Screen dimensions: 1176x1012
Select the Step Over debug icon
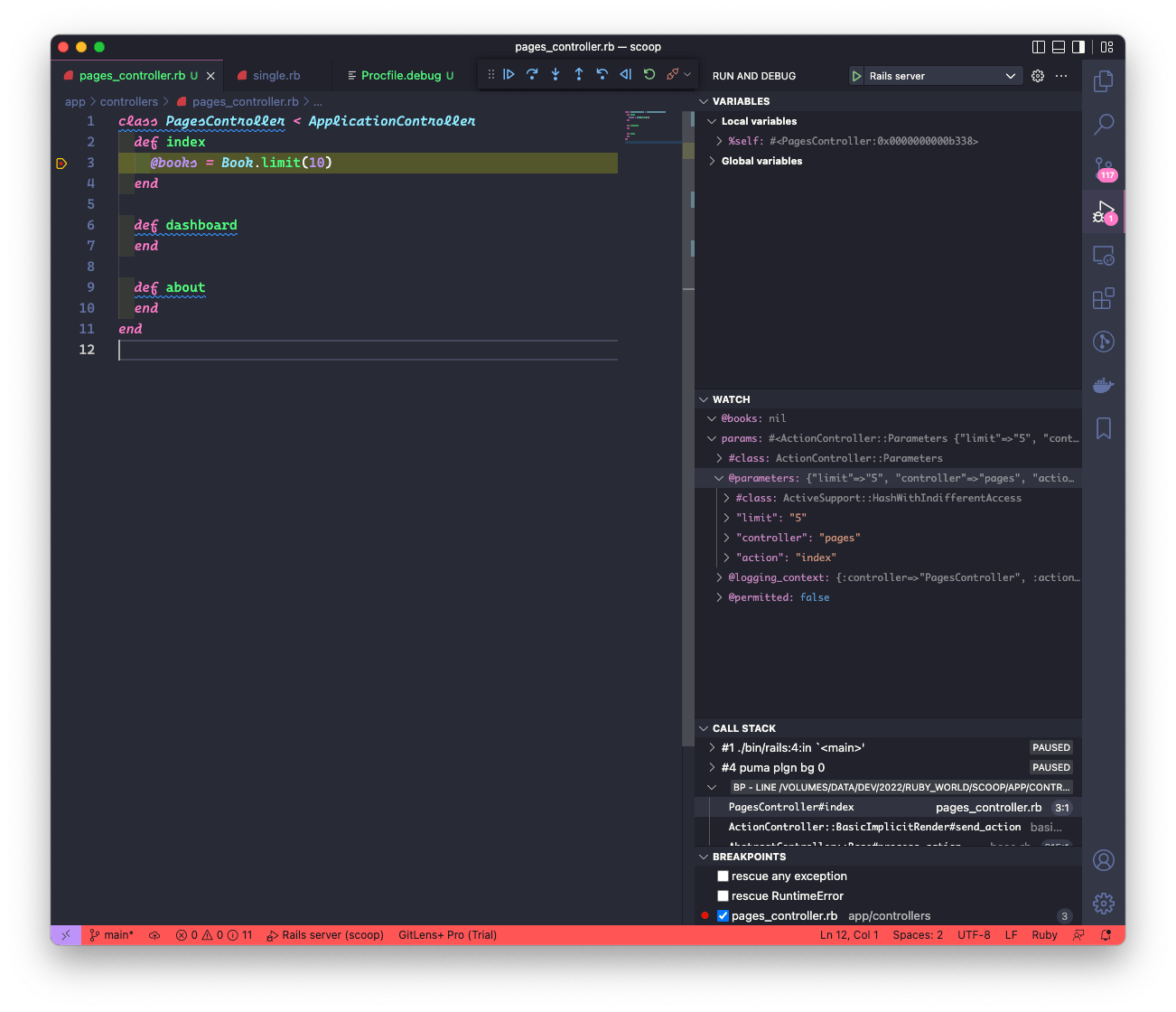pos(532,74)
